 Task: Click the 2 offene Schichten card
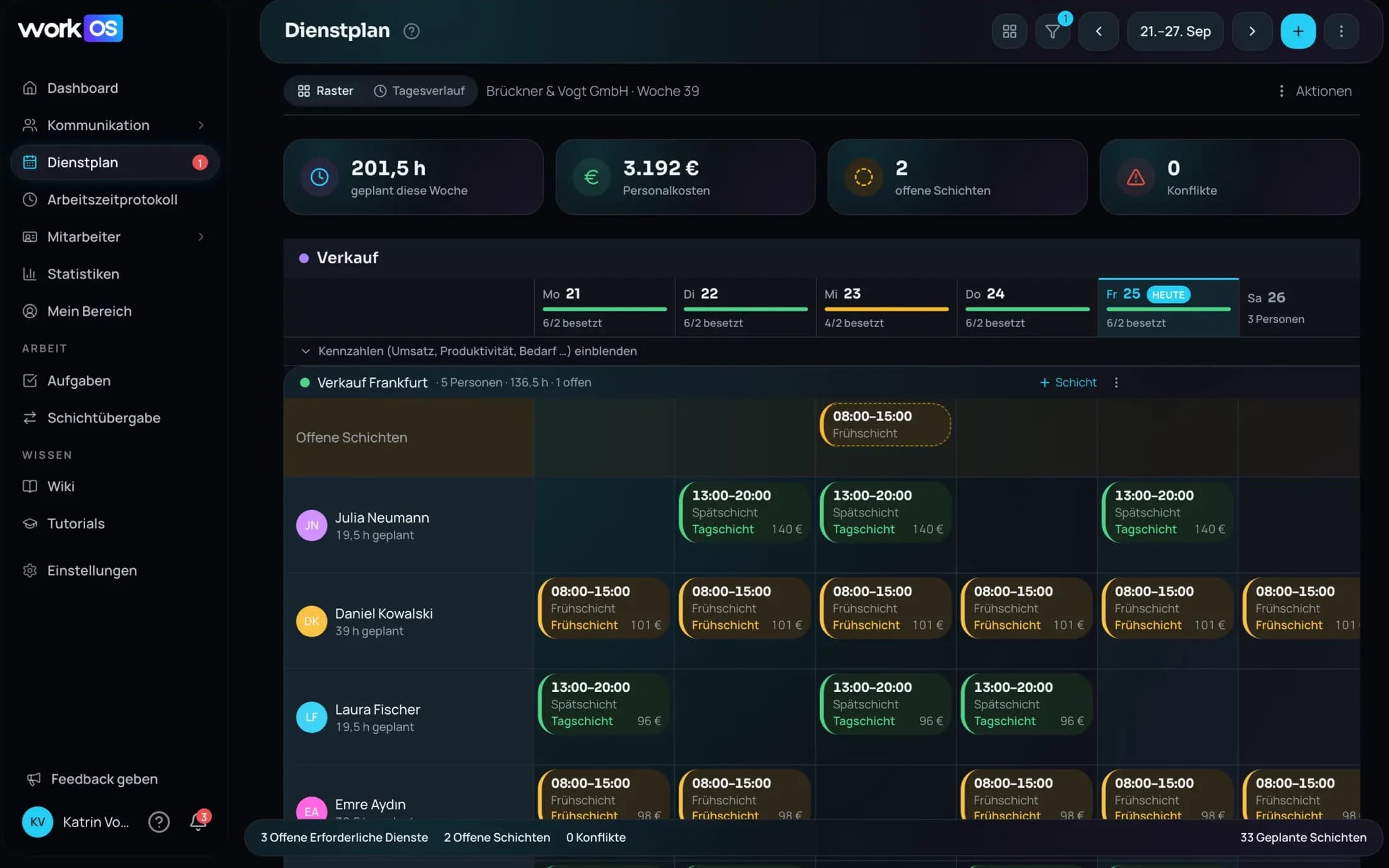[957, 177]
